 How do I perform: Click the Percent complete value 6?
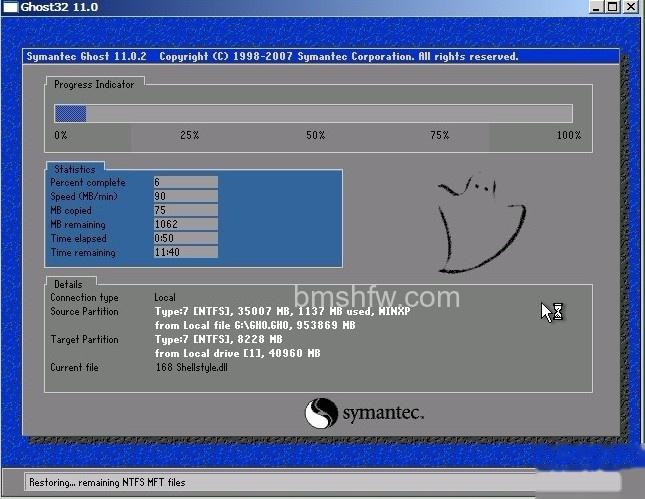pos(186,182)
